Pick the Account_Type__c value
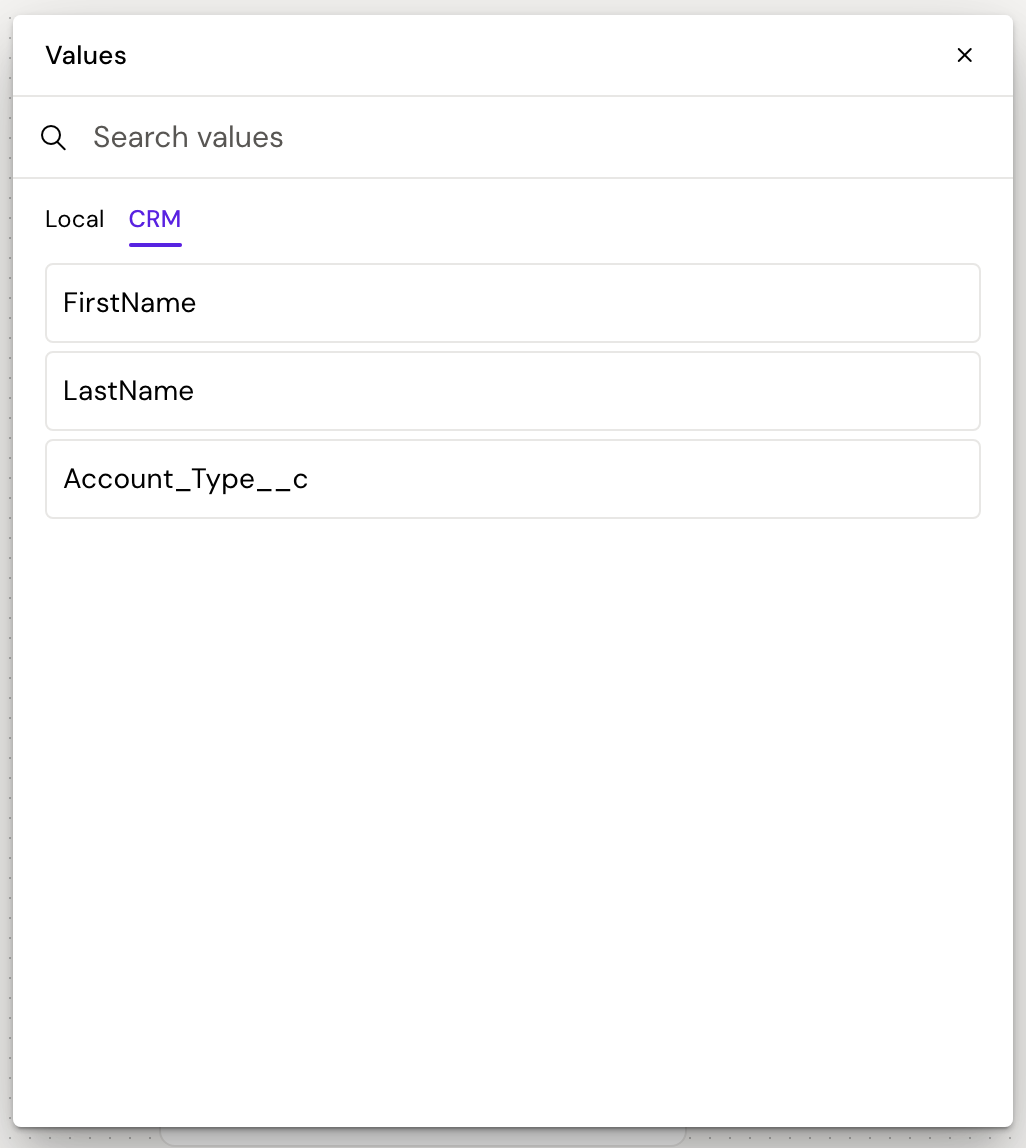 [x=512, y=479]
